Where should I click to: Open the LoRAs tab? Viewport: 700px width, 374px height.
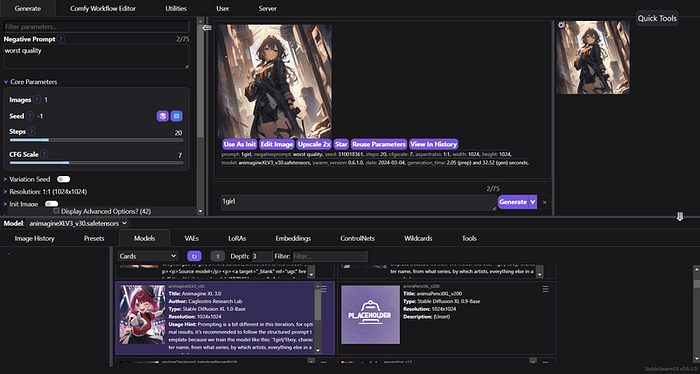[x=237, y=238]
